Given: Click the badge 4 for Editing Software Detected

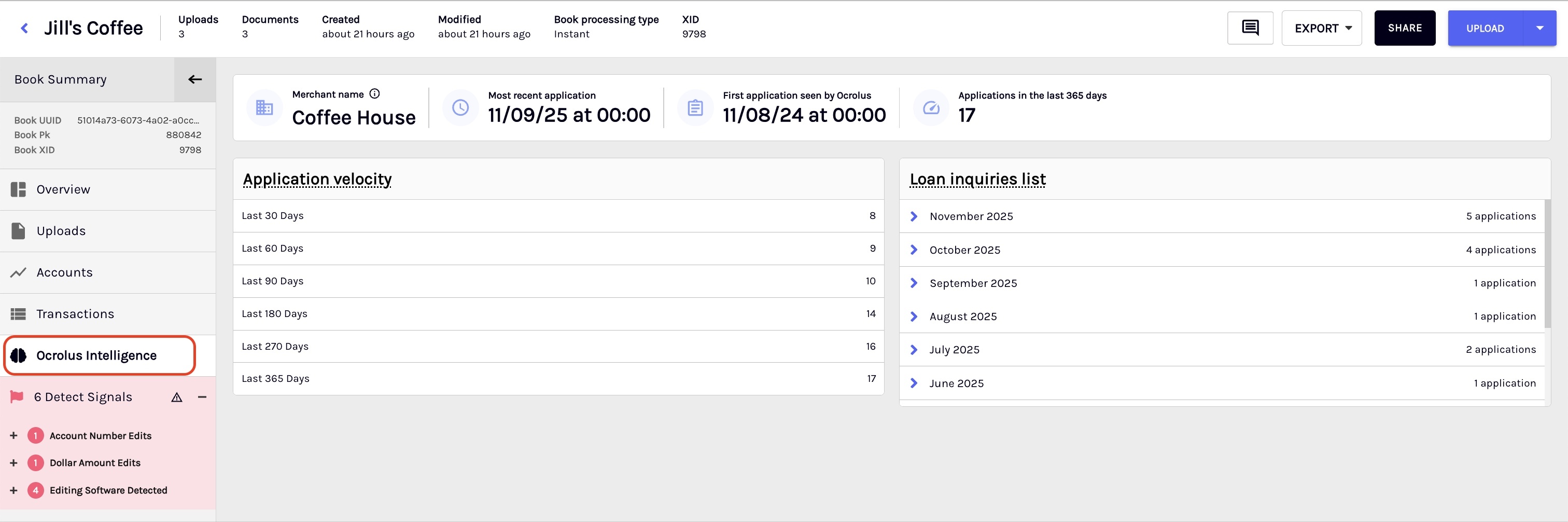Looking at the screenshot, I should tap(35, 490).
